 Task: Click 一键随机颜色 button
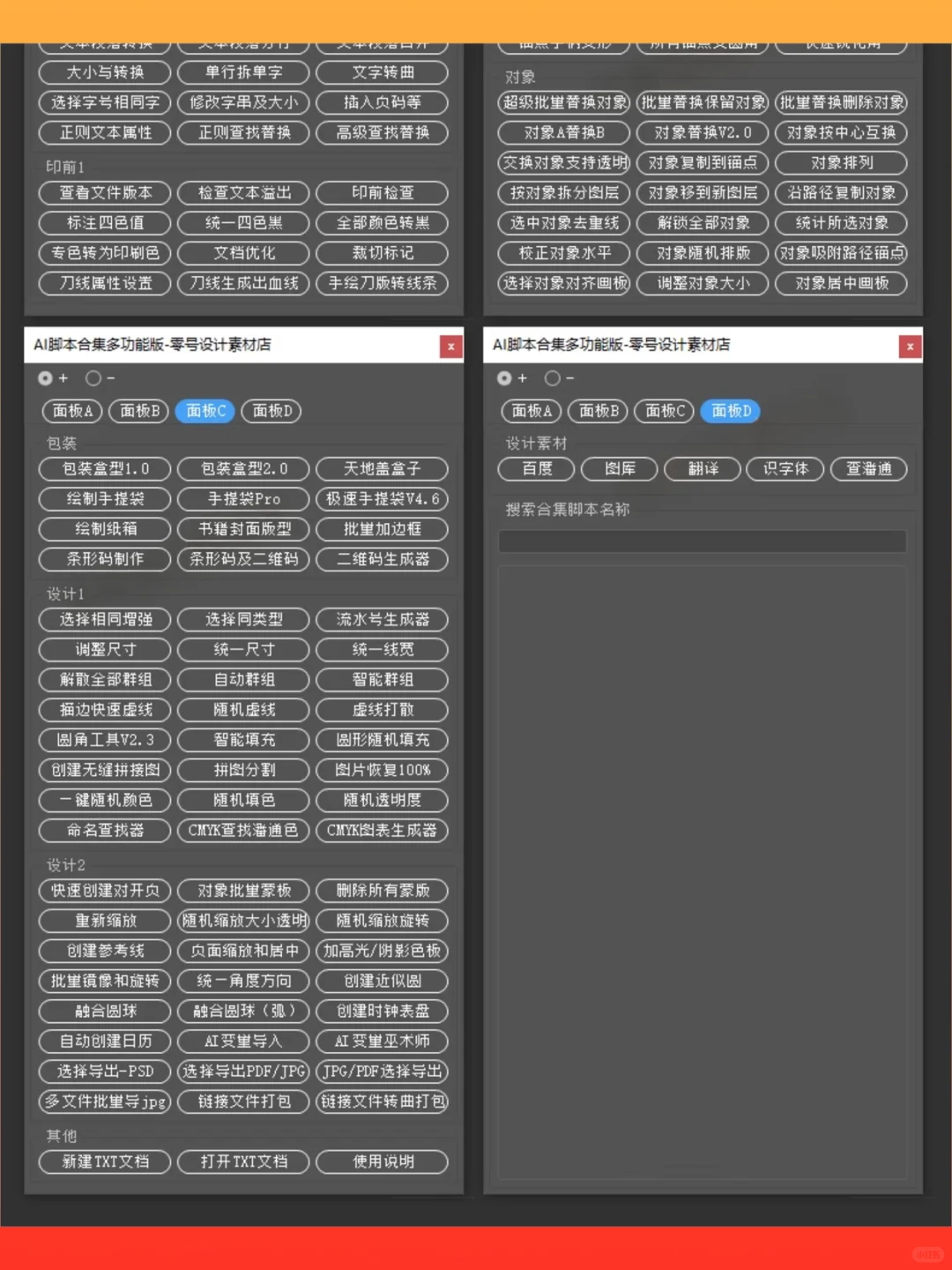pos(105,800)
